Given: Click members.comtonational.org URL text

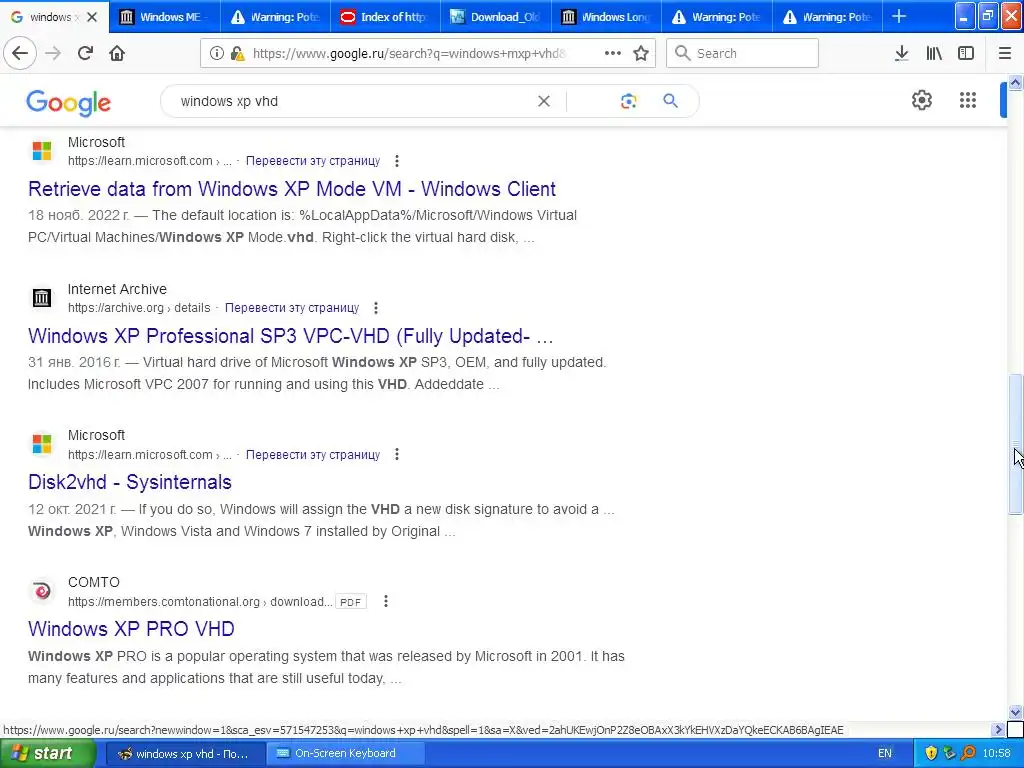Looking at the screenshot, I should click(199, 601).
